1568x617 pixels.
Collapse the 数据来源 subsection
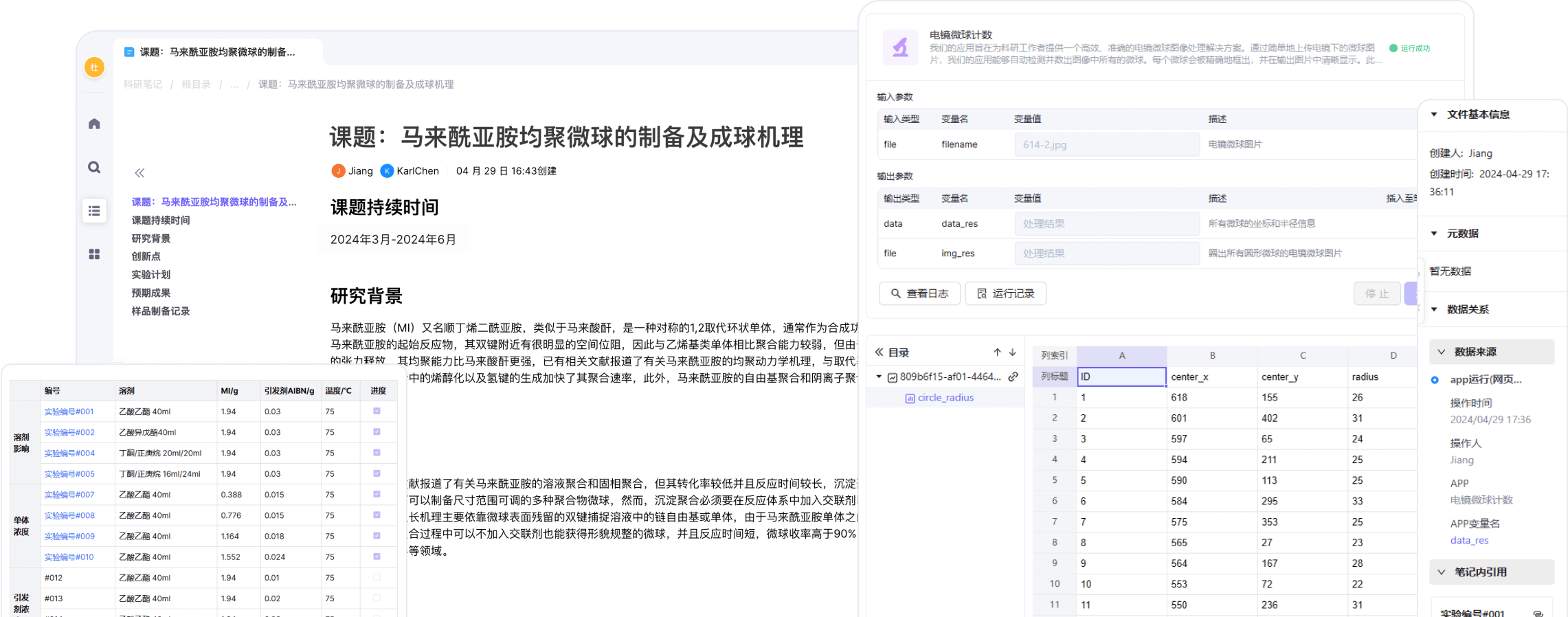tap(1442, 352)
